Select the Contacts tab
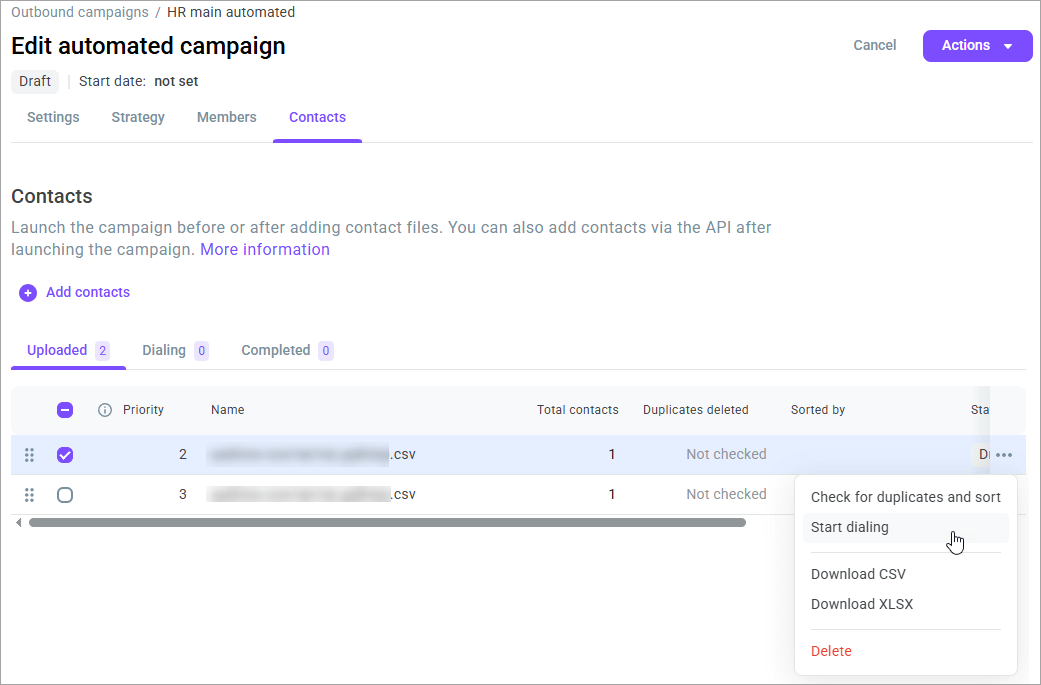This screenshot has width=1041, height=685. 317,117
